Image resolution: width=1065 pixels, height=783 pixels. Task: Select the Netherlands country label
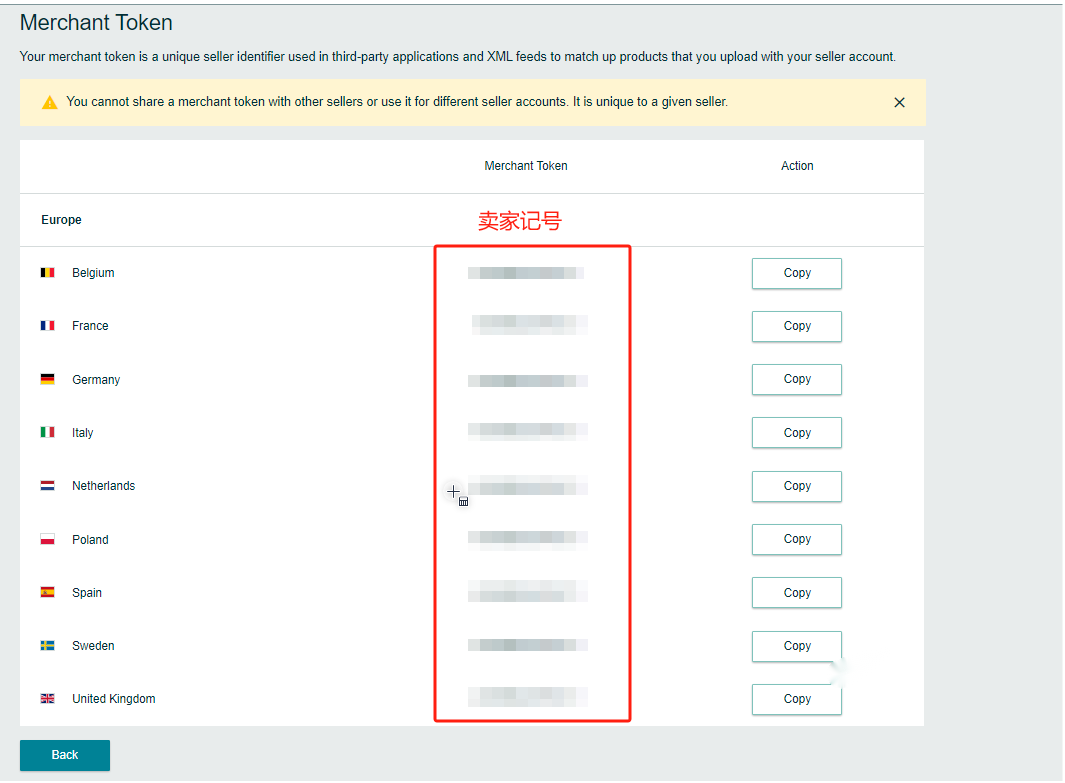[x=103, y=486]
